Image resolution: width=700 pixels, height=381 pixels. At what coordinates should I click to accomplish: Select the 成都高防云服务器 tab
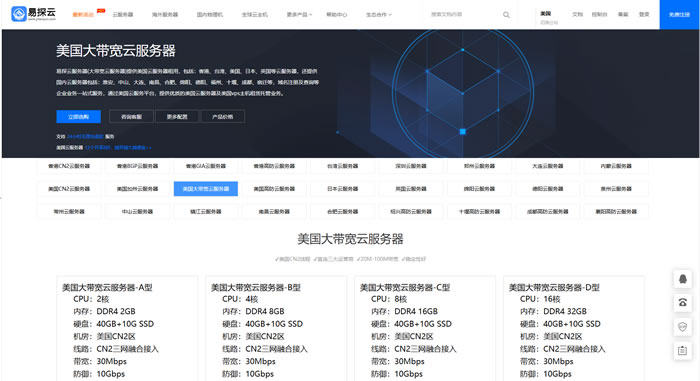coord(548,212)
